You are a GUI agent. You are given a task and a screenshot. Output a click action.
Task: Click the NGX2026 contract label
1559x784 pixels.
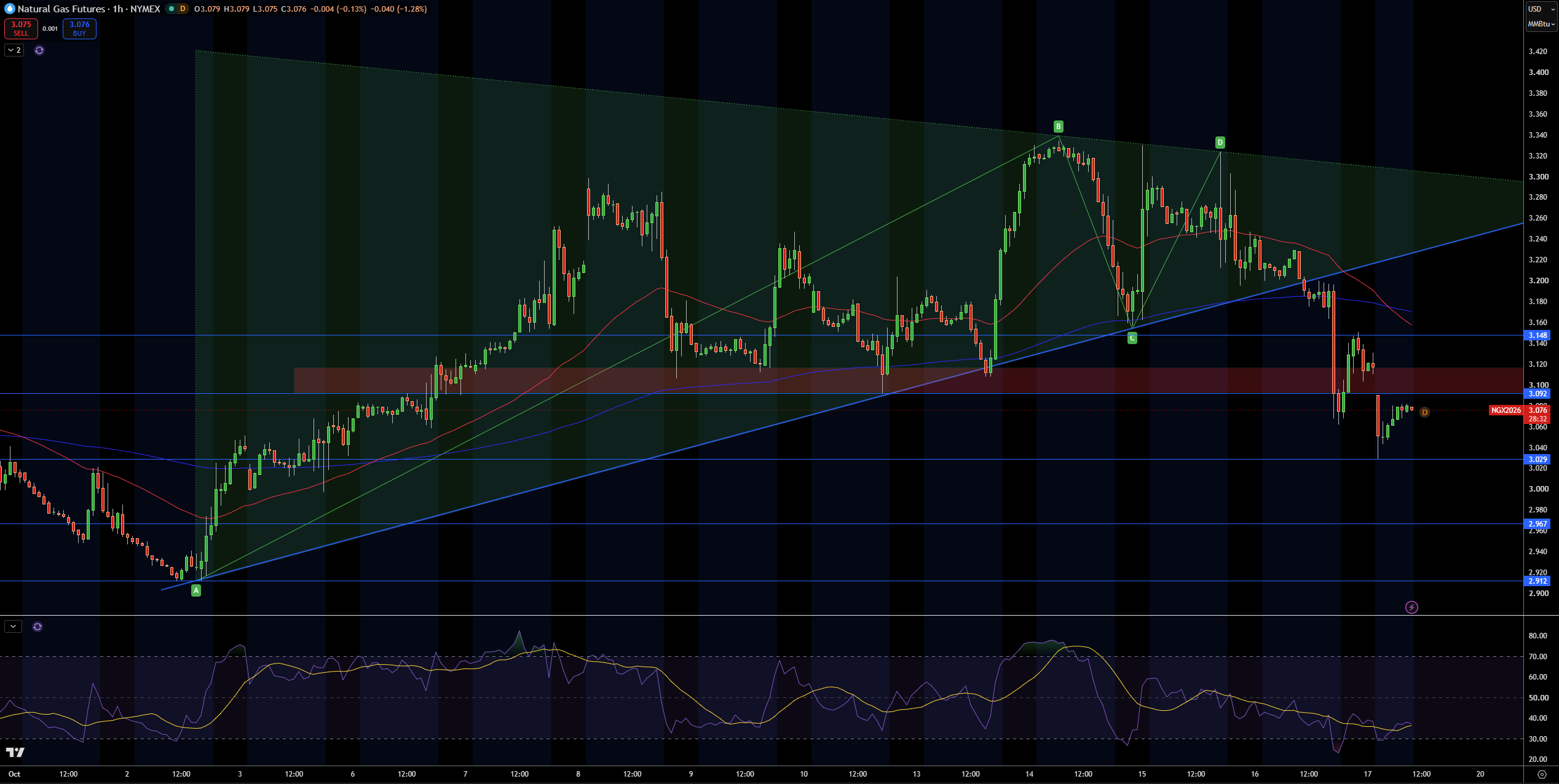1506,410
